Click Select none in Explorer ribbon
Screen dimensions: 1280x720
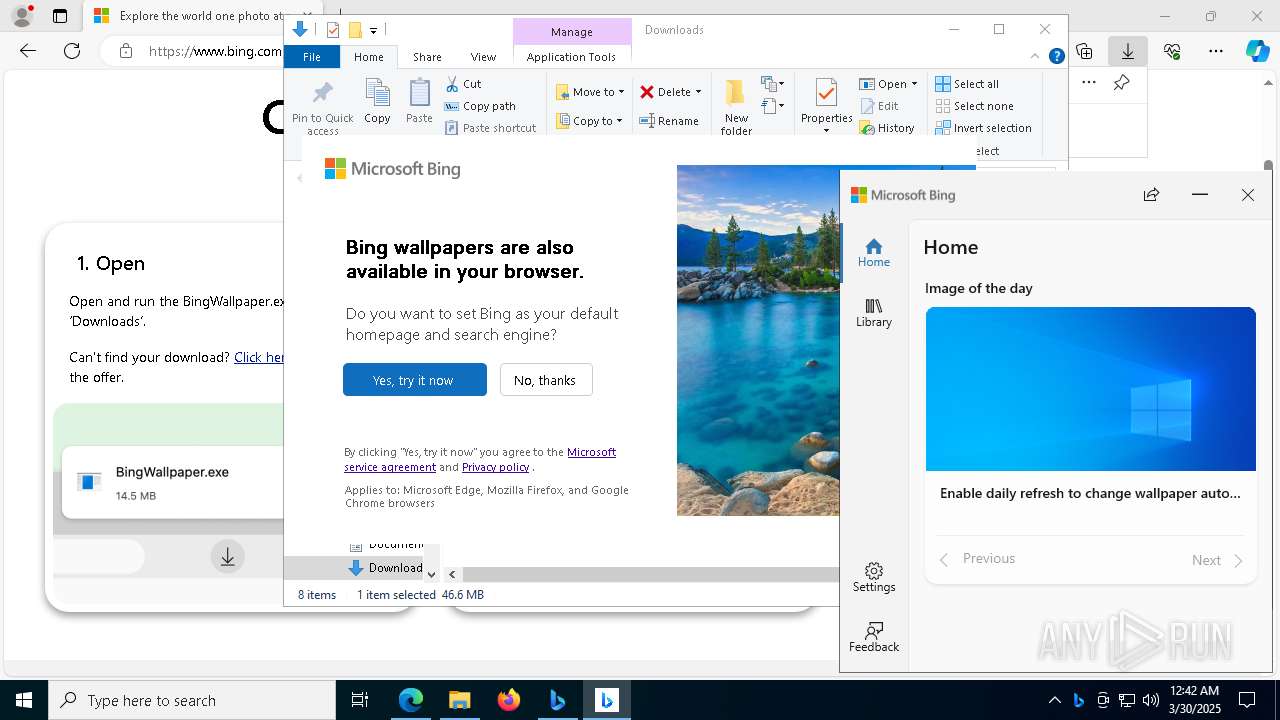tap(974, 106)
